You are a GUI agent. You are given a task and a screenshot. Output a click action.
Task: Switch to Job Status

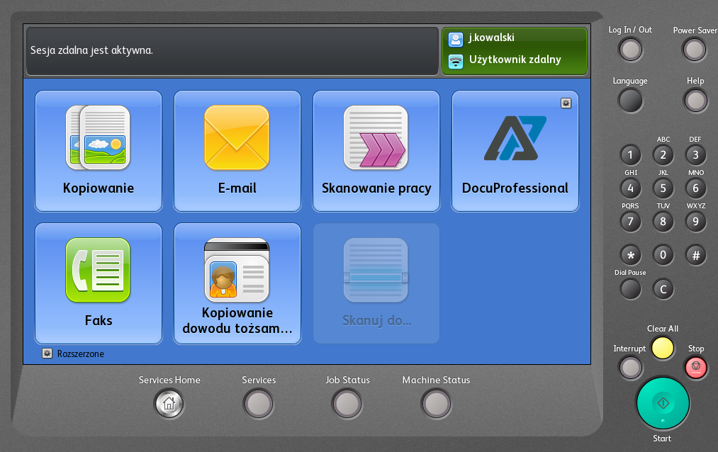click(347, 403)
